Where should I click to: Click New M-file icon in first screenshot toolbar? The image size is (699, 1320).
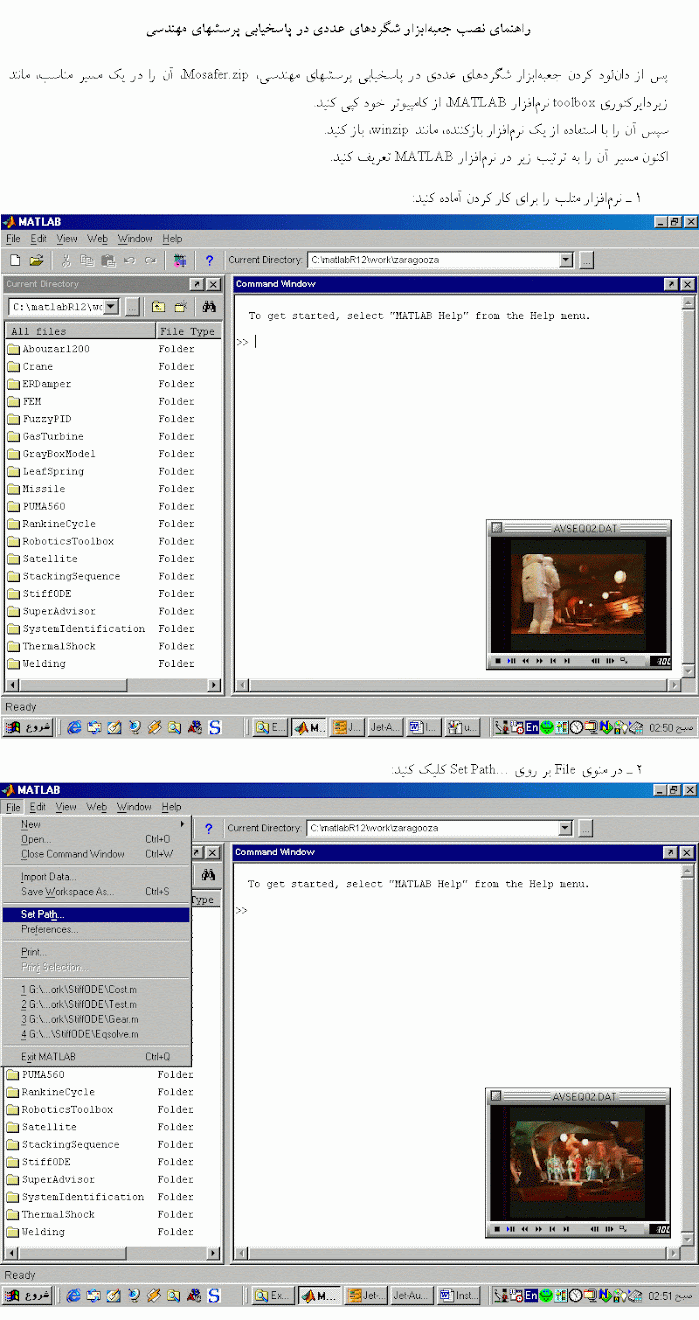coord(16,260)
